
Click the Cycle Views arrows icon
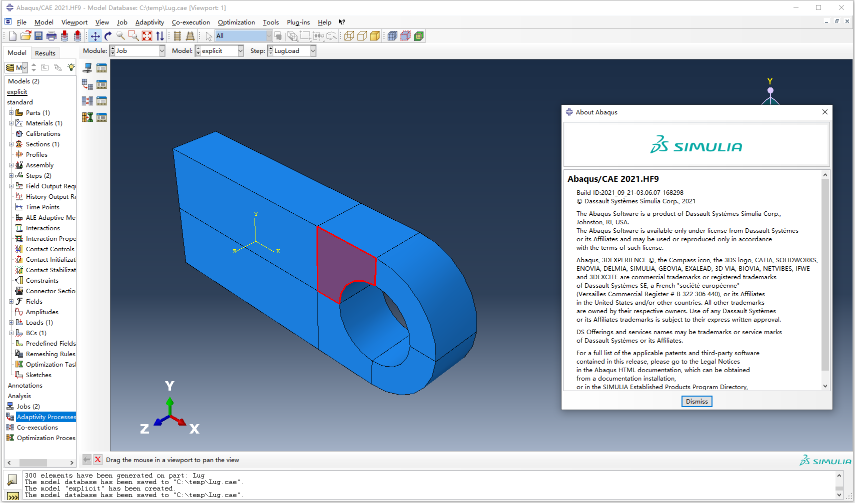tap(160, 36)
